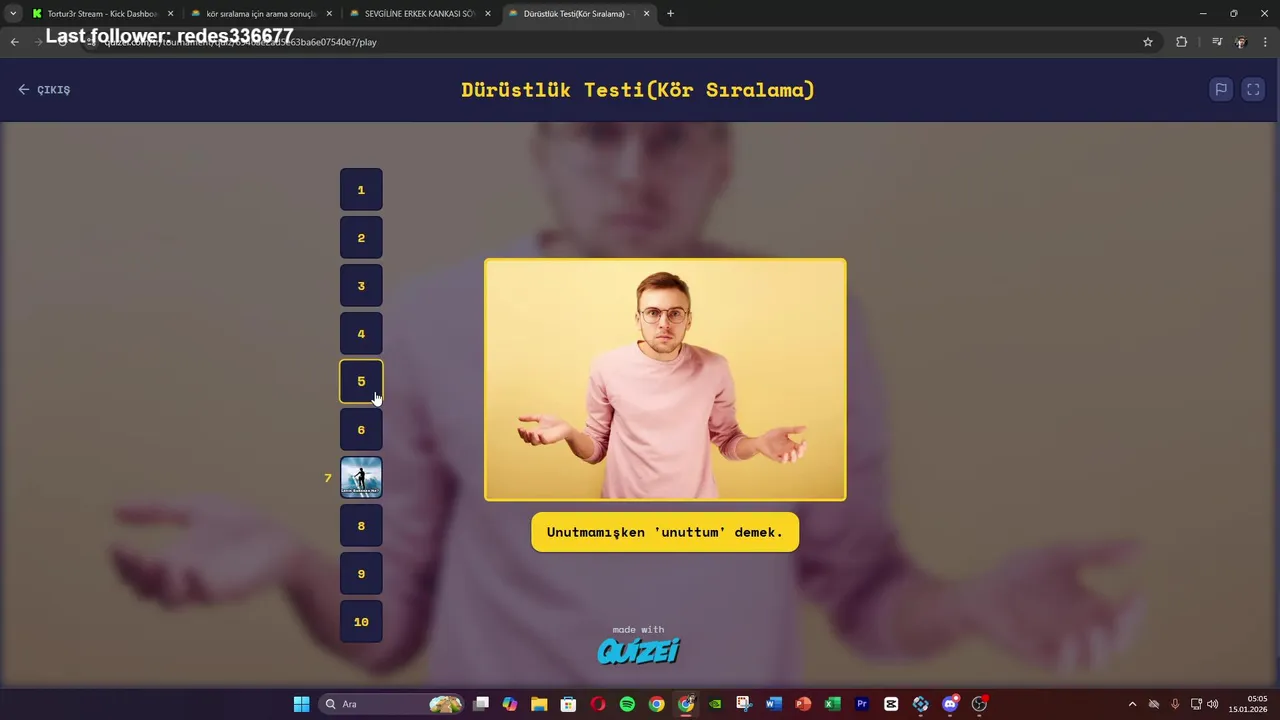Select highlighted rank slot 5
Viewport: 1280px width, 720px height.
pos(361,381)
